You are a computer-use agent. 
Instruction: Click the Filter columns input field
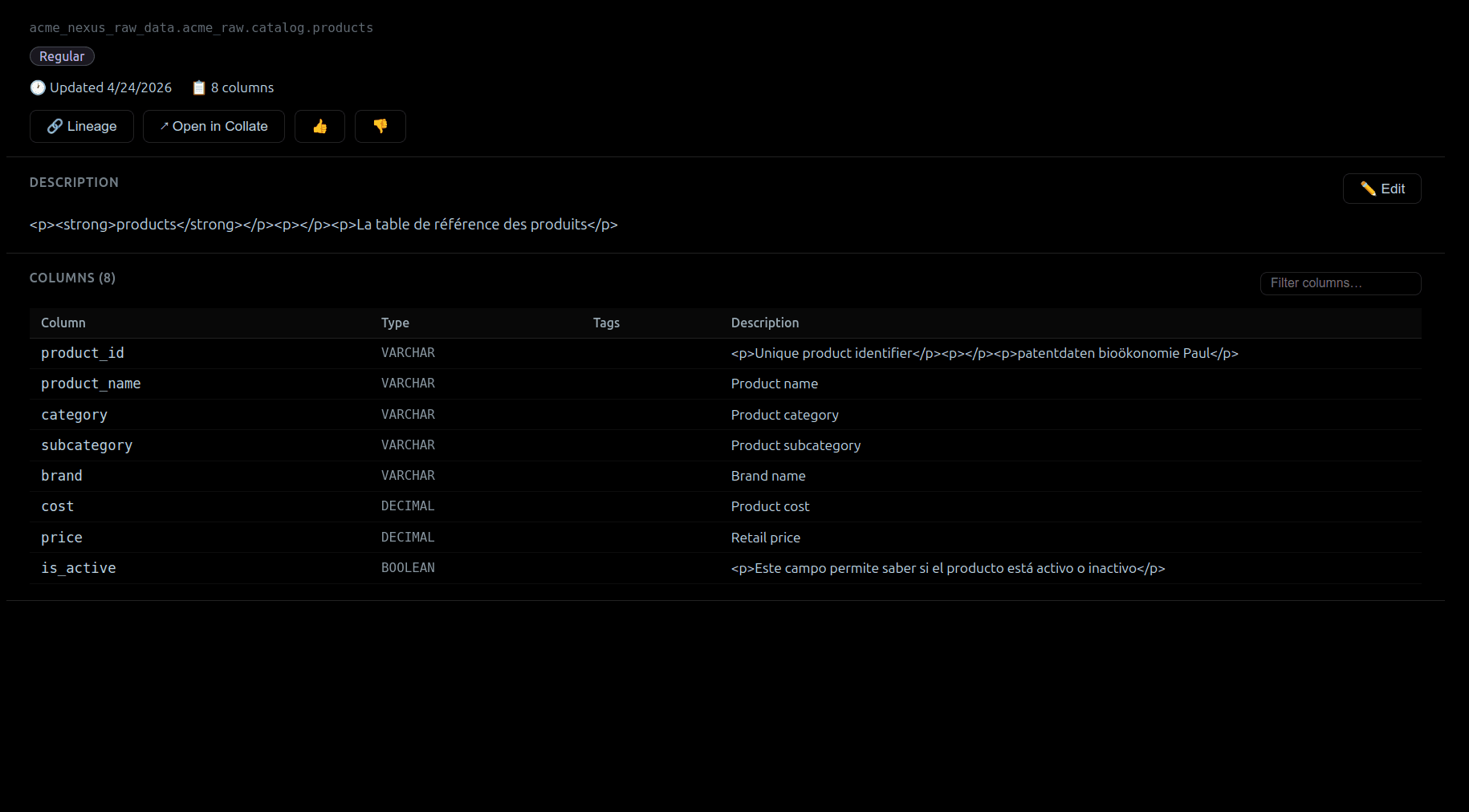[x=1340, y=283]
